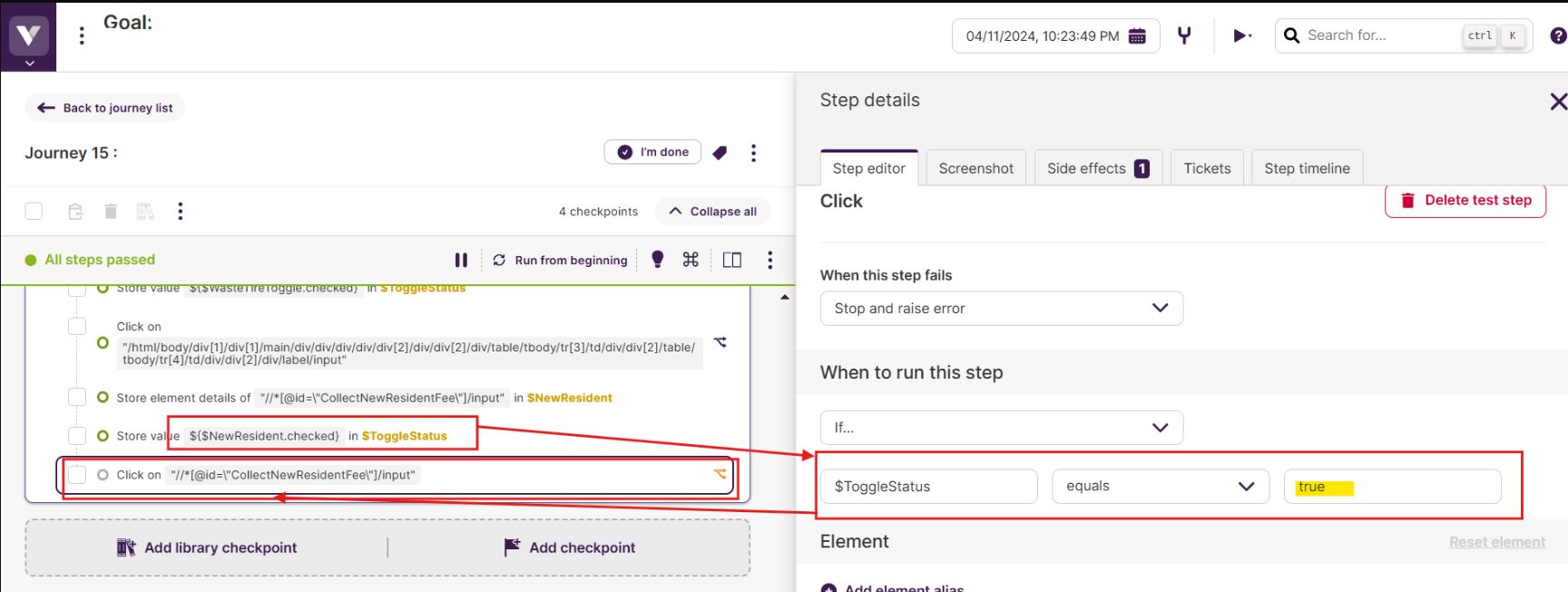Screen dimensions: 1568x592
Task: Open the help question mark icon
Action: tap(1557, 35)
